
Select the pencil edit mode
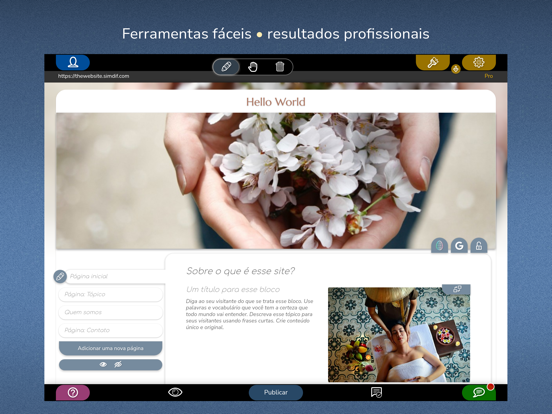(x=226, y=67)
